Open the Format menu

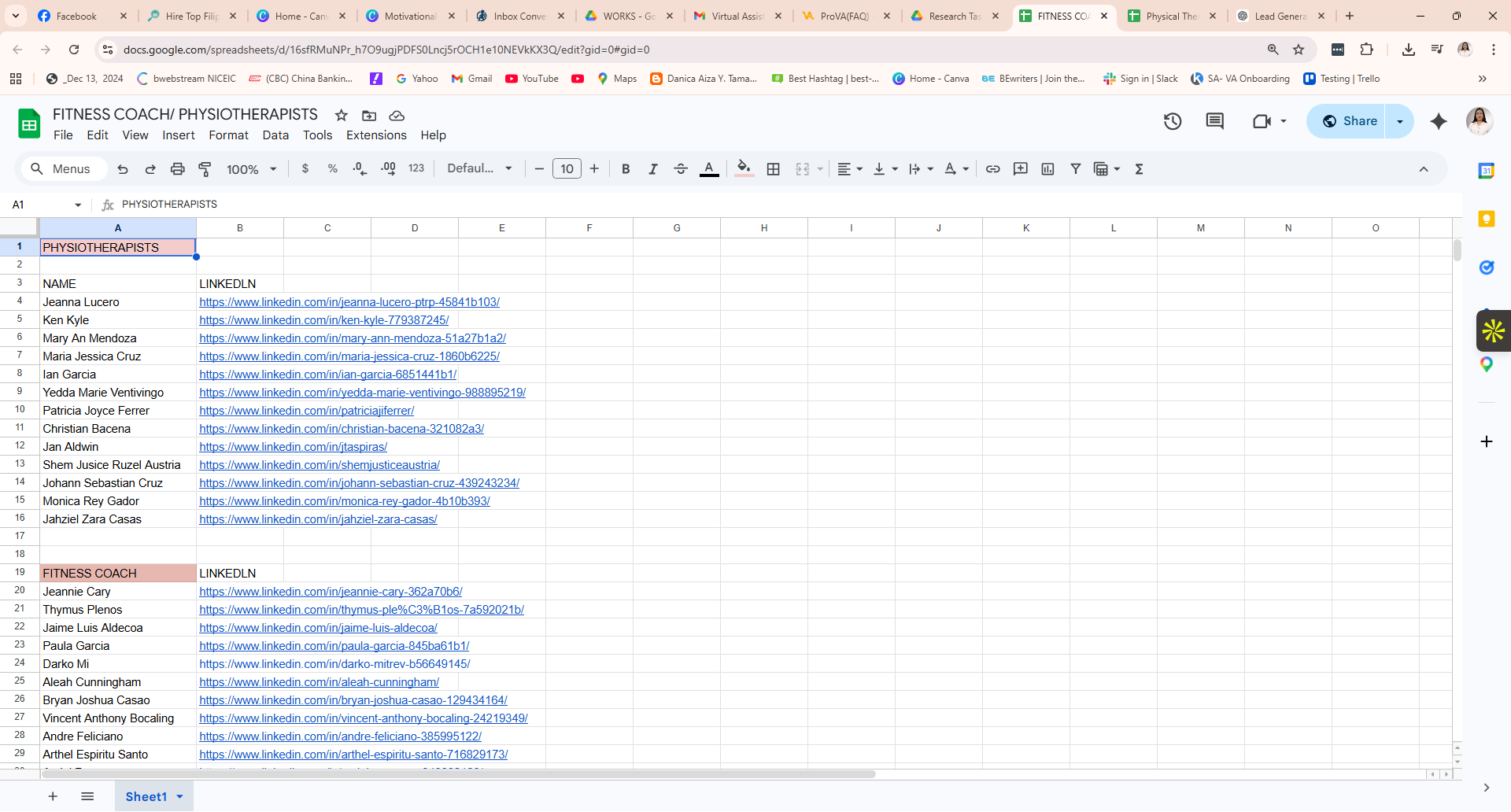pyautogui.click(x=228, y=135)
